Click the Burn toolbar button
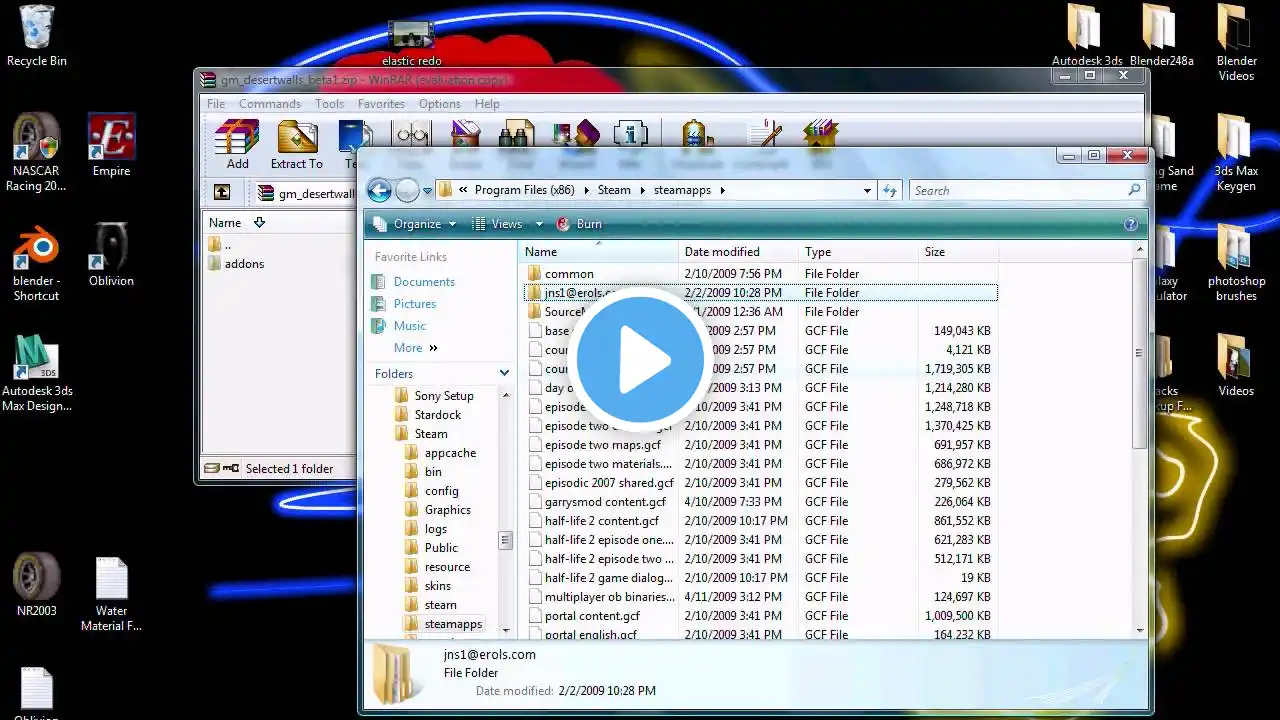 [579, 224]
